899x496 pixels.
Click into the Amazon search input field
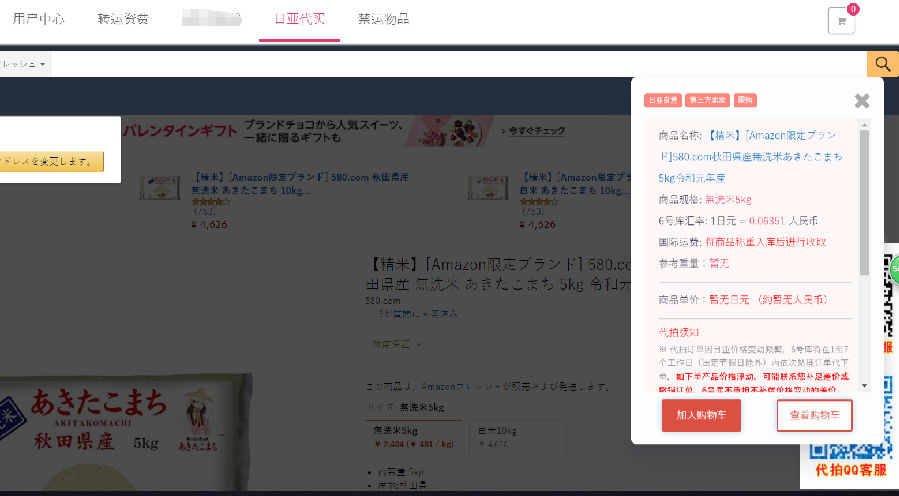(x=459, y=64)
